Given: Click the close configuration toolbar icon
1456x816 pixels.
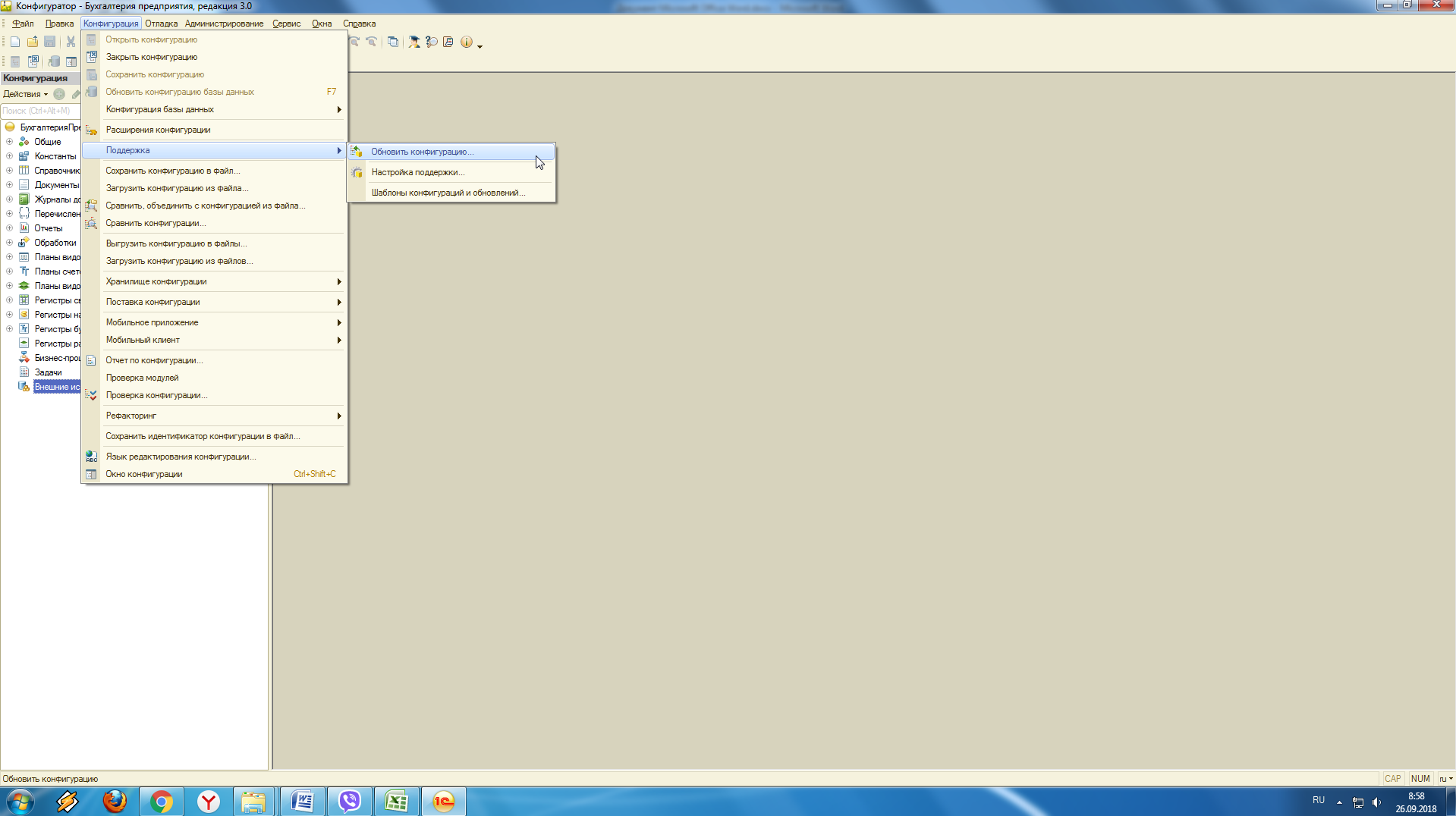Looking at the screenshot, I should coord(33,61).
